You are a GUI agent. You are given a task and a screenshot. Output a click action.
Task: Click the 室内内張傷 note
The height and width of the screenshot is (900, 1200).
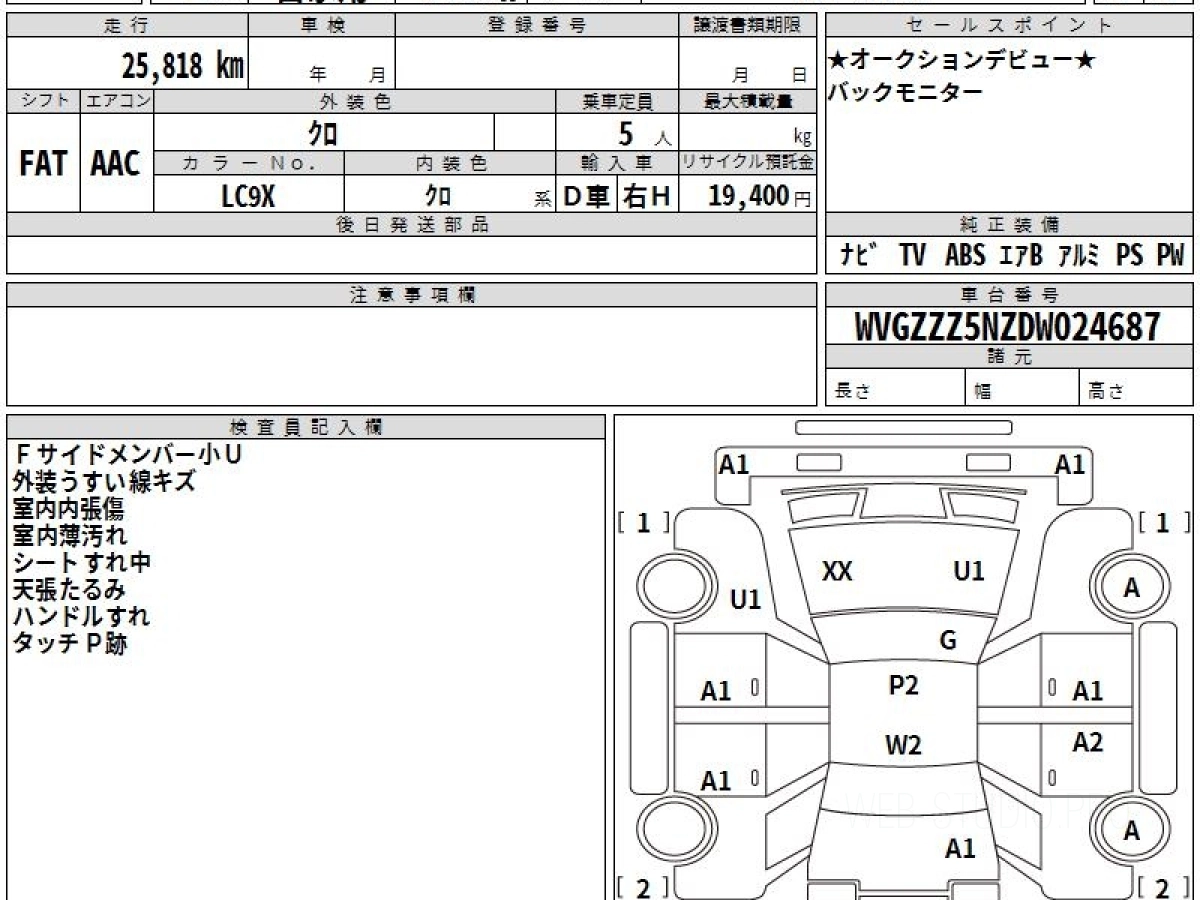tap(69, 508)
